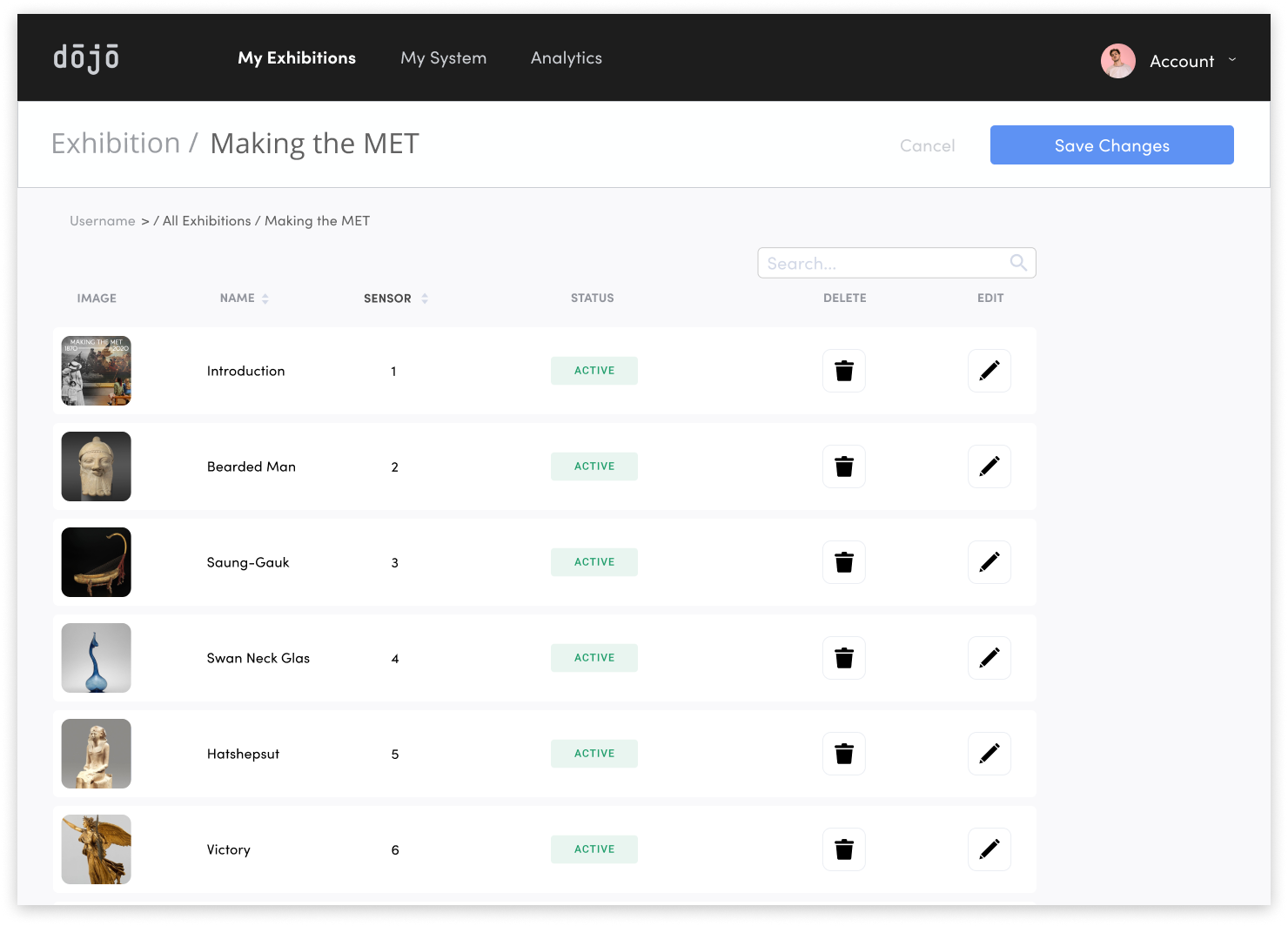Image resolution: width=1288 pixels, height=926 pixels.
Task: Click the search magnifier icon
Action: tap(1018, 263)
